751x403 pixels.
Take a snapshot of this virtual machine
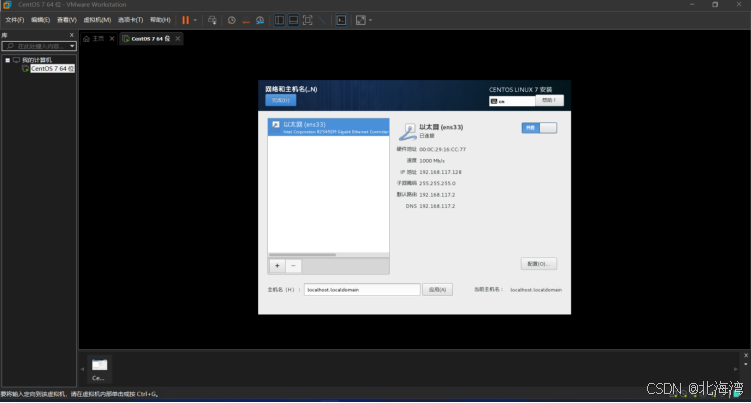click(x=231, y=20)
